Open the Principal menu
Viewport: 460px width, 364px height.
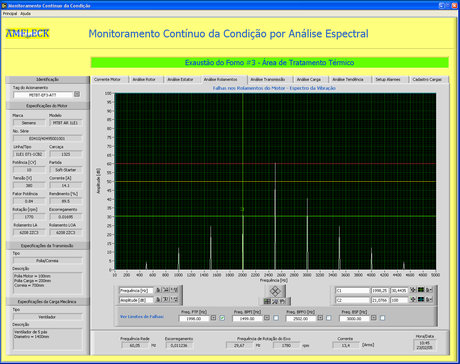tap(10, 14)
